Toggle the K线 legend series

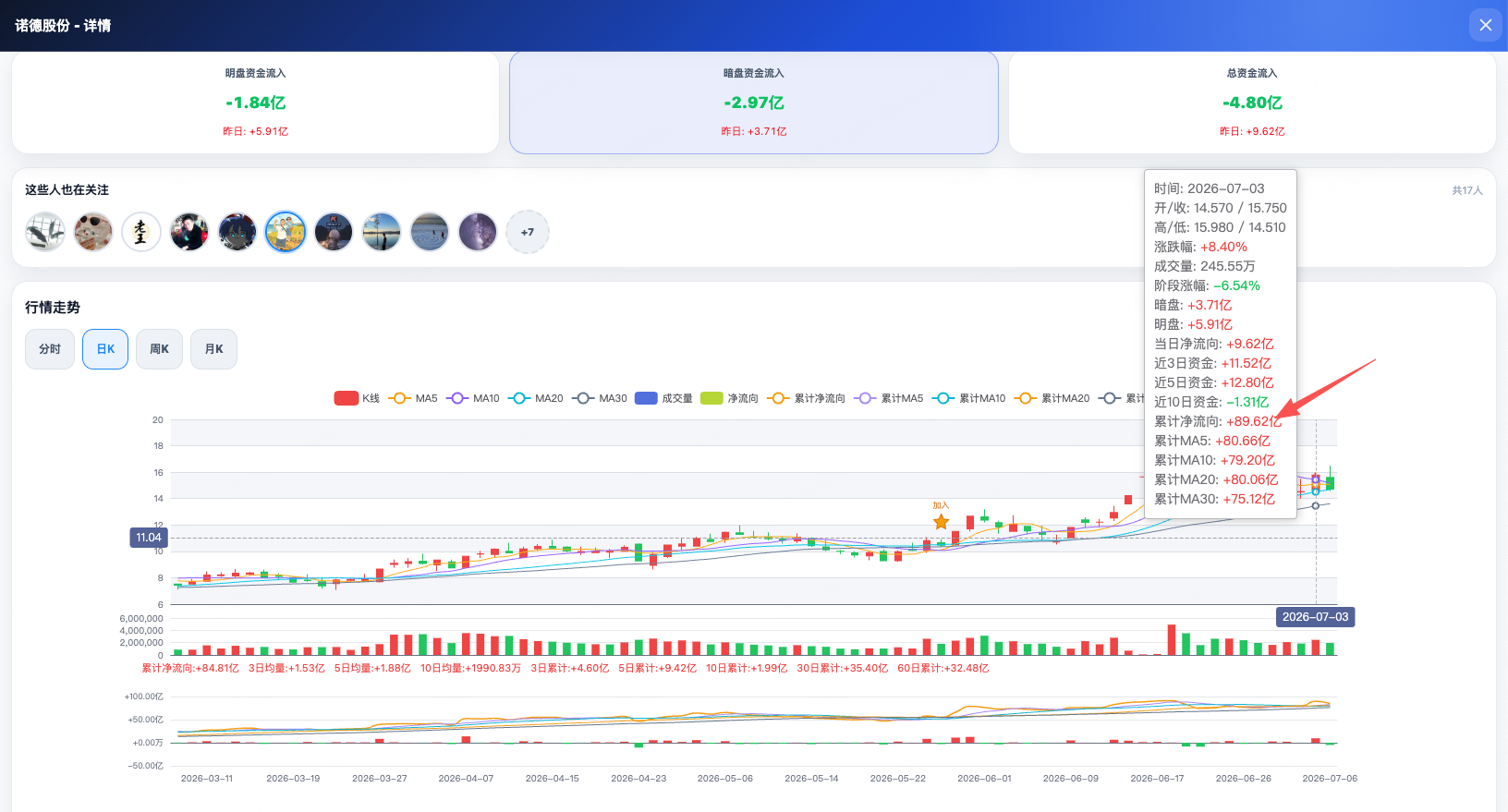[357, 398]
